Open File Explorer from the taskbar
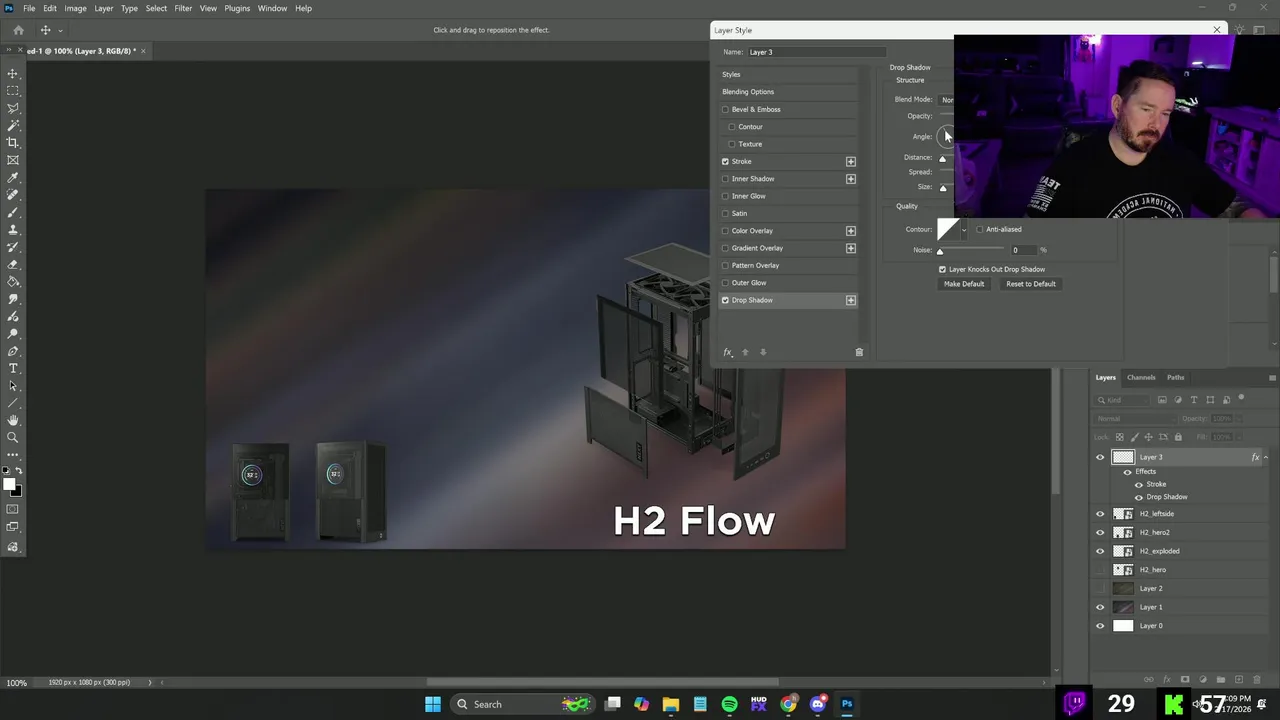Image resolution: width=1280 pixels, height=720 pixels. point(671,704)
